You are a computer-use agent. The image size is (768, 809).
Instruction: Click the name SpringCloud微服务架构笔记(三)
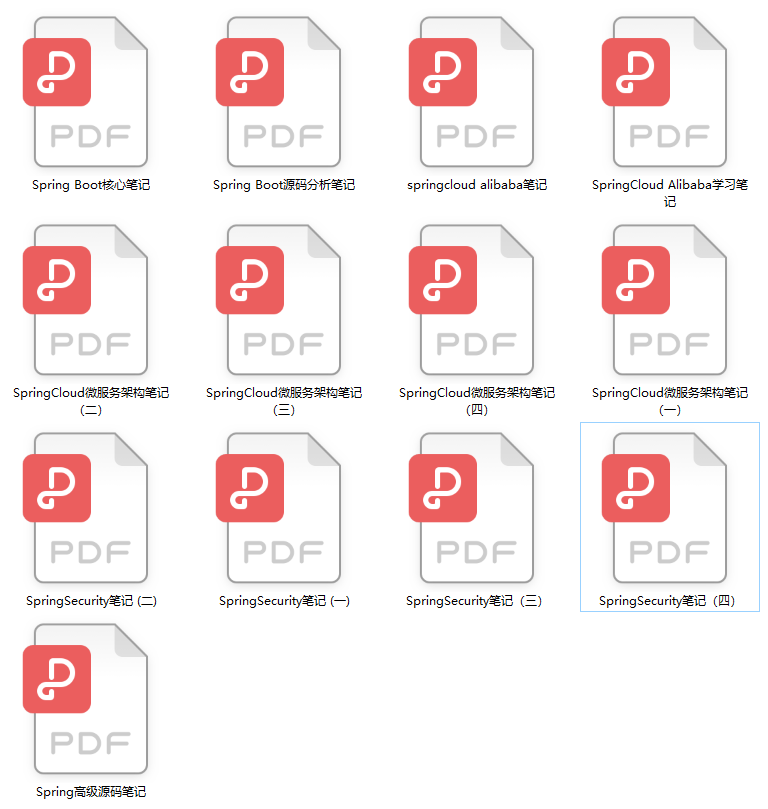tap(284, 401)
